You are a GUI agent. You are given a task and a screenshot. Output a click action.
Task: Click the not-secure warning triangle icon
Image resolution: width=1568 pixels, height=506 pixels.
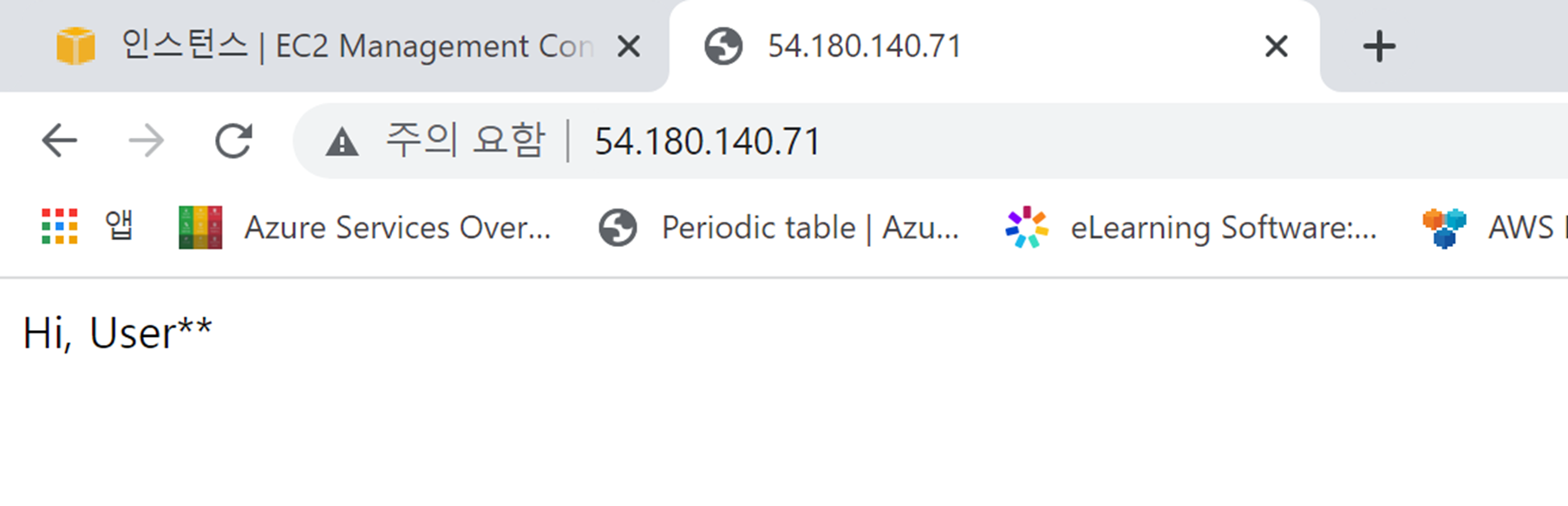coord(342,141)
